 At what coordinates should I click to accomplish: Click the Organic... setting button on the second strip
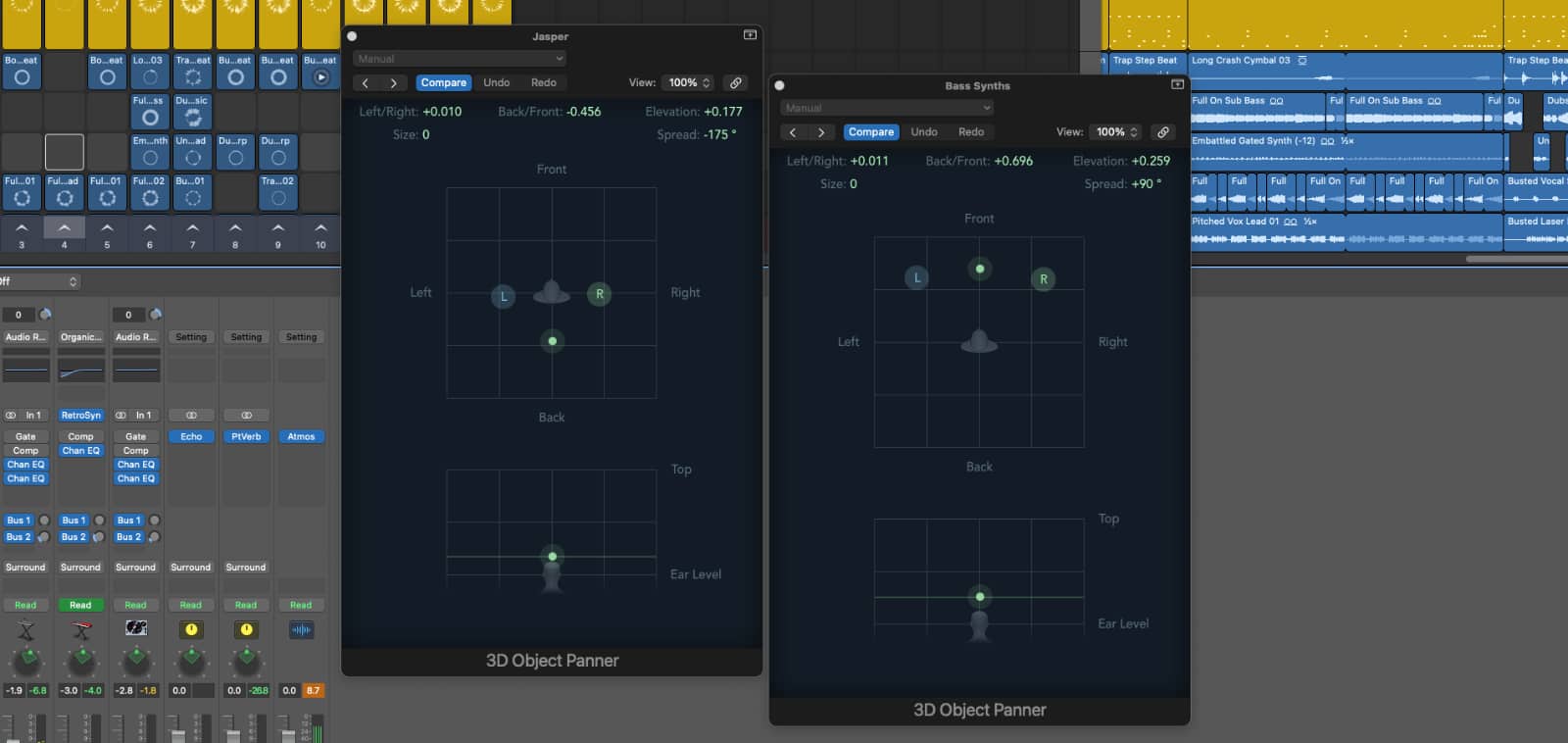click(80, 337)
